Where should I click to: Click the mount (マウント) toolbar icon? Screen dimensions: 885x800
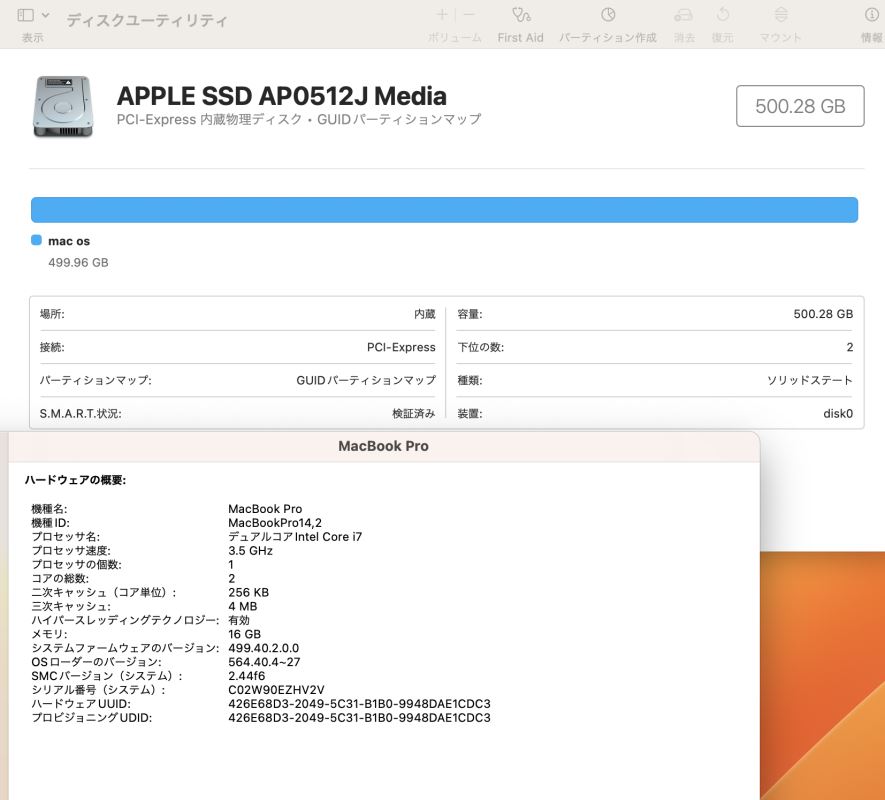[781, 15]
